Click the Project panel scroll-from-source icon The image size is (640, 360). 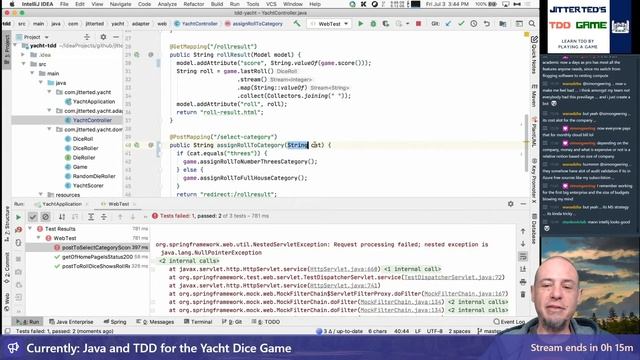click(x=87, y=37)
